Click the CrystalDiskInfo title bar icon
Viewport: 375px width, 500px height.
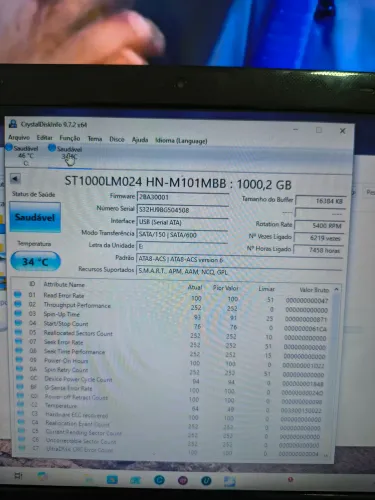13,124
